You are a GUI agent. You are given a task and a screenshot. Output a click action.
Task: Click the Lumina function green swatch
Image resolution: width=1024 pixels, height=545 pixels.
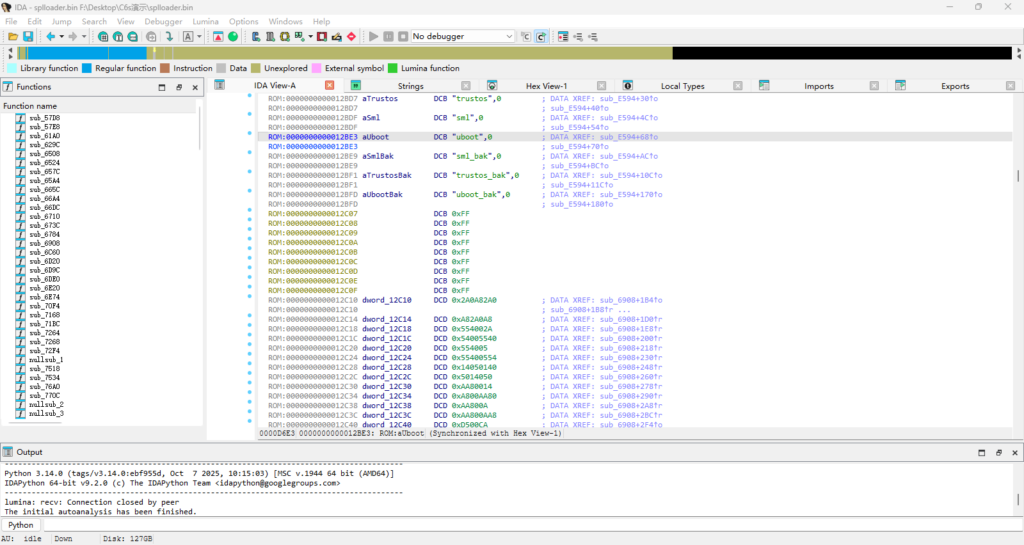pyautogui.click(x=393, y=68)
